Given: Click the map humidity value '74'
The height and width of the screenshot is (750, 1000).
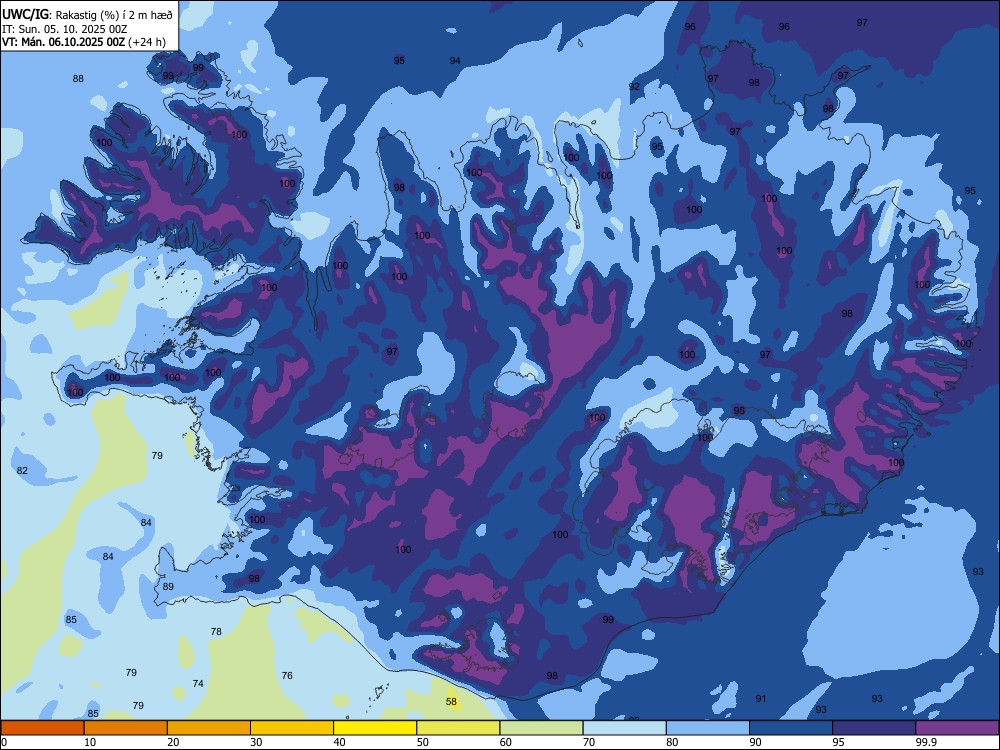Looking at the screenshot, I should pos(198,683).
